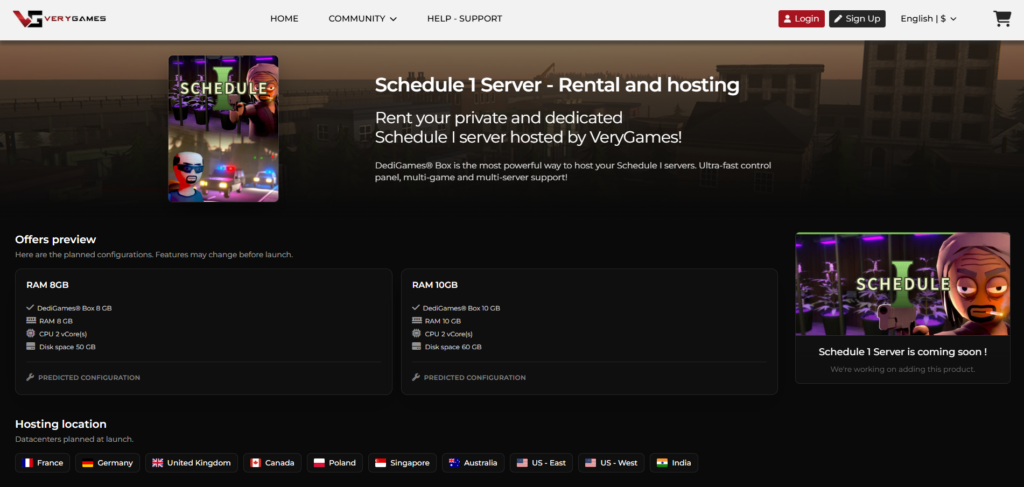Click the disk space icon in RAM 10GB card
The height and width of the screenshot is (487, 1024).
coord(417,347)
